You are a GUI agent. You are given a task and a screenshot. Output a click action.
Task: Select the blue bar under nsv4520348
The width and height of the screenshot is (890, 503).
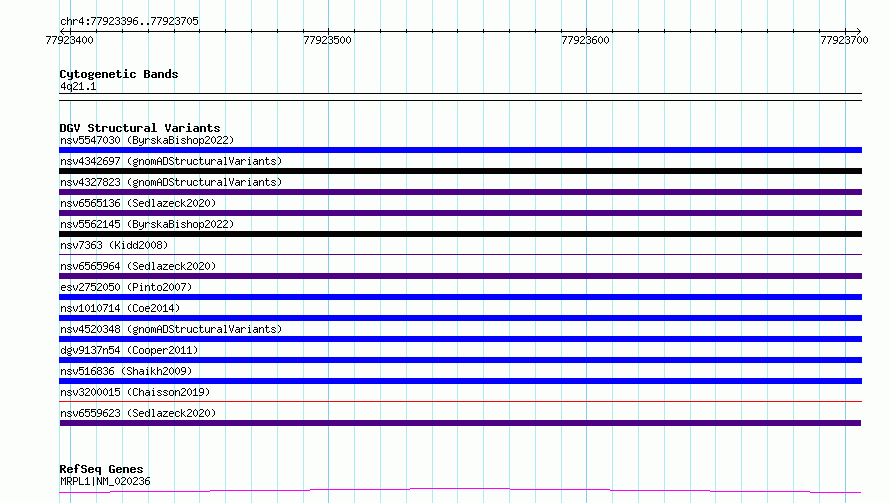[460, 339]
